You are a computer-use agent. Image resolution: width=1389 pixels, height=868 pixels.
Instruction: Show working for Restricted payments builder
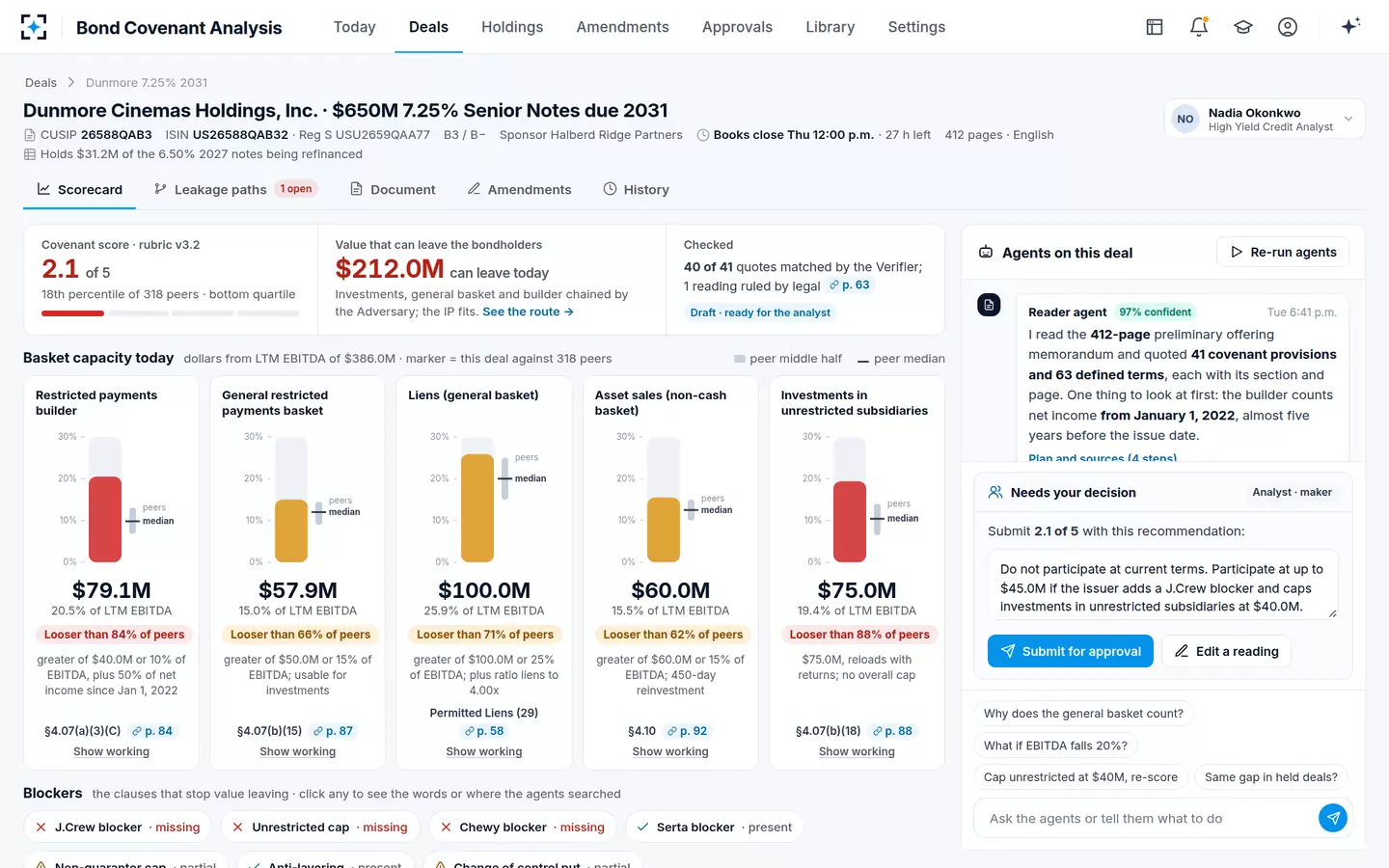[112, 751]
